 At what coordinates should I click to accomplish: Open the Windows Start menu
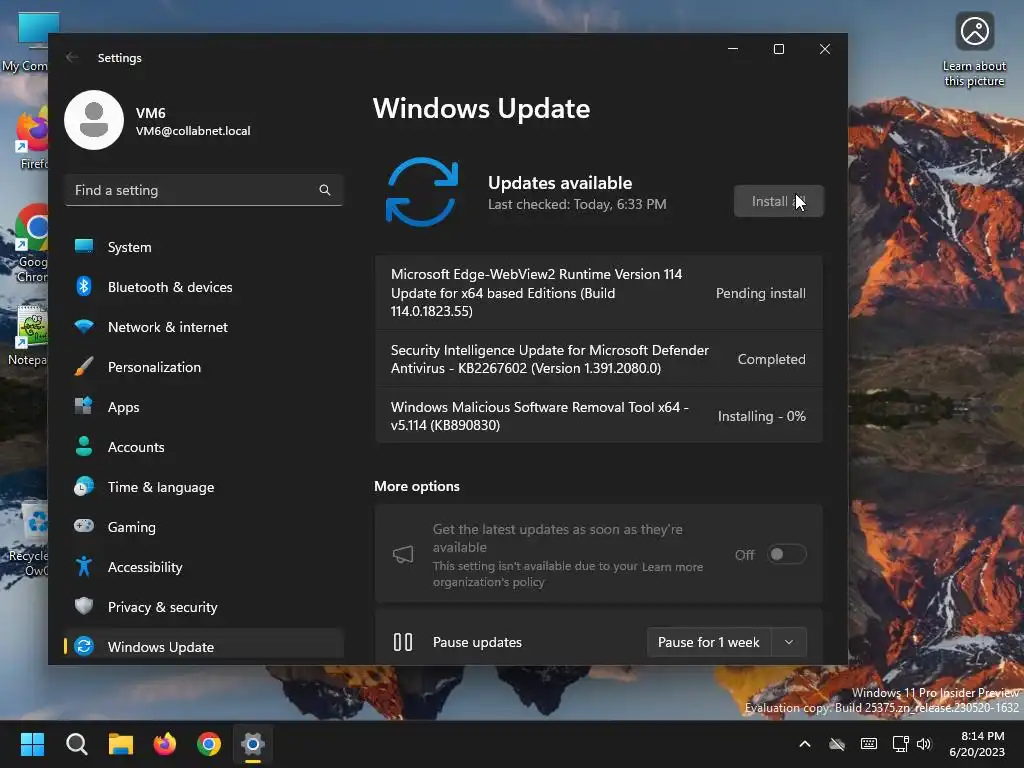(32, 744)
